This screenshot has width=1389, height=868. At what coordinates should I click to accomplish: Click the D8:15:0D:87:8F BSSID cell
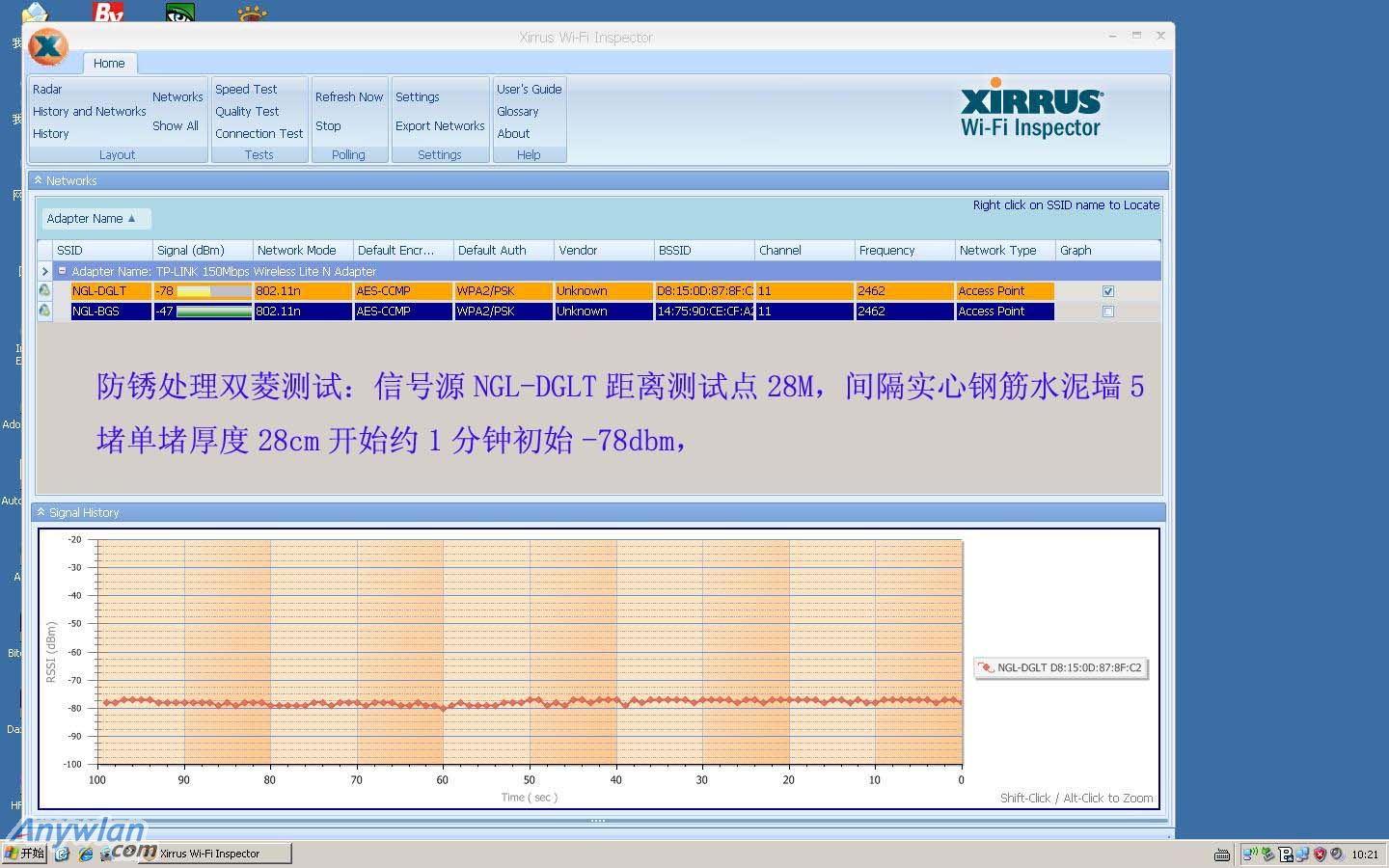704,290
